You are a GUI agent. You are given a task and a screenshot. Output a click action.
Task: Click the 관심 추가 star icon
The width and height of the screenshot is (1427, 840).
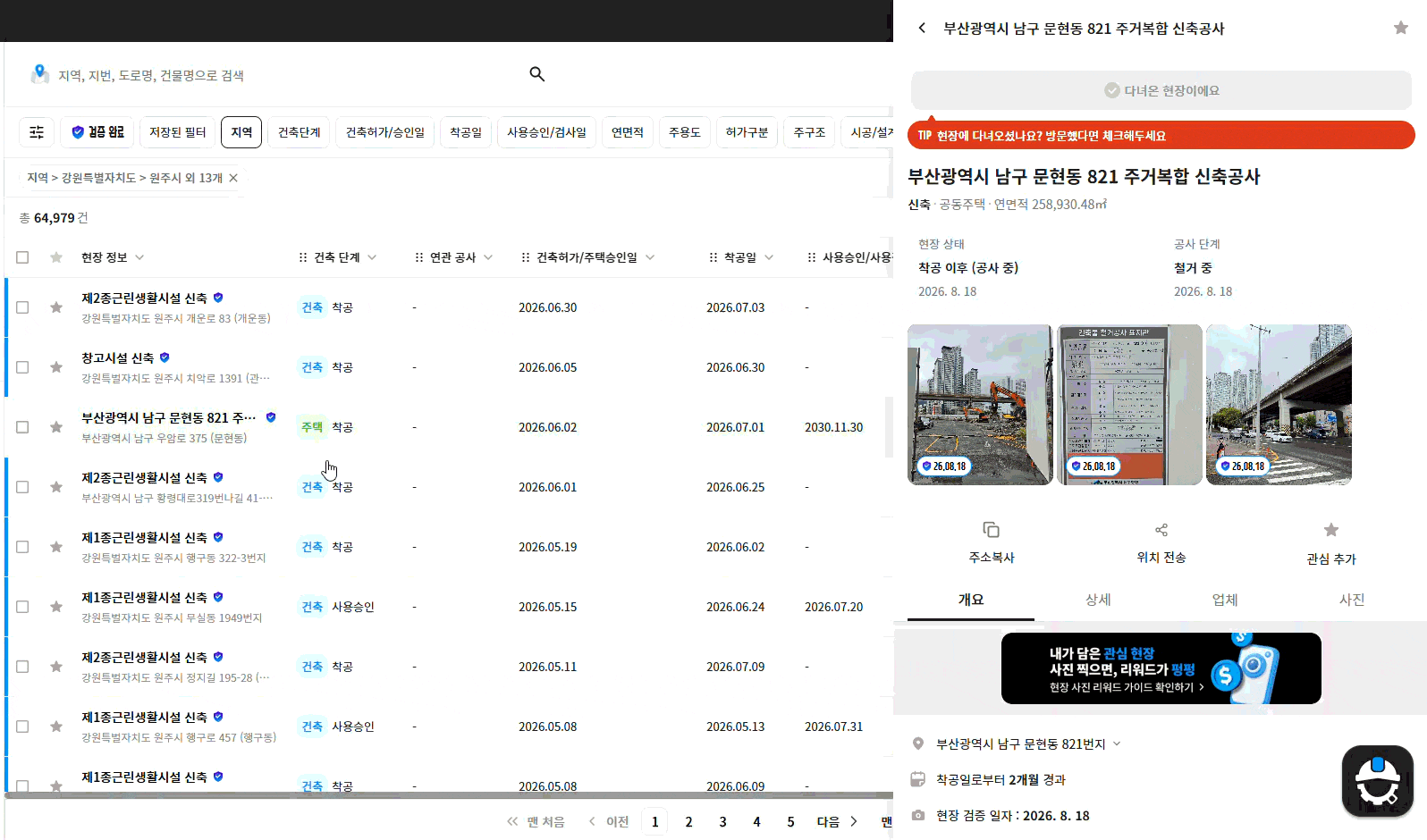click(1331, 530)
